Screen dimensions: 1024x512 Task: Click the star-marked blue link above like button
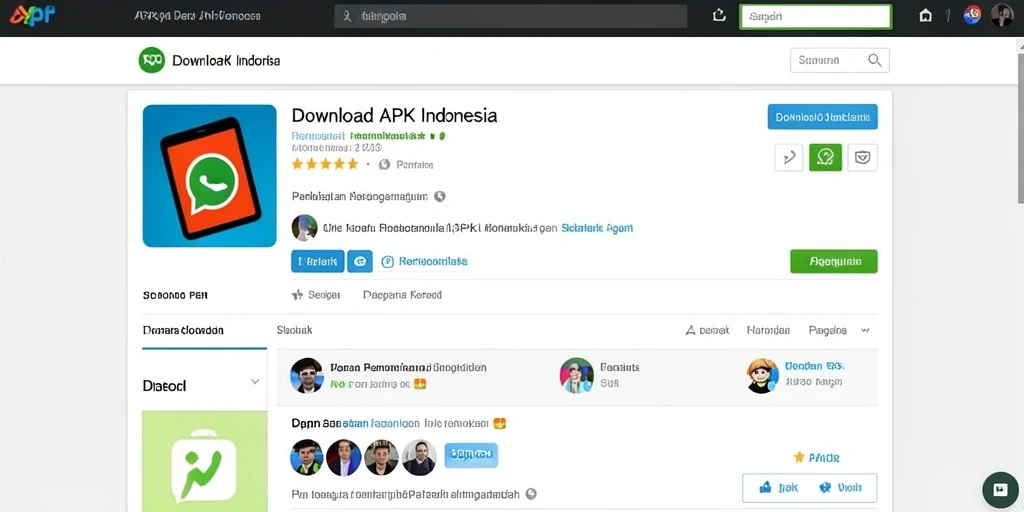coord(816,458)
